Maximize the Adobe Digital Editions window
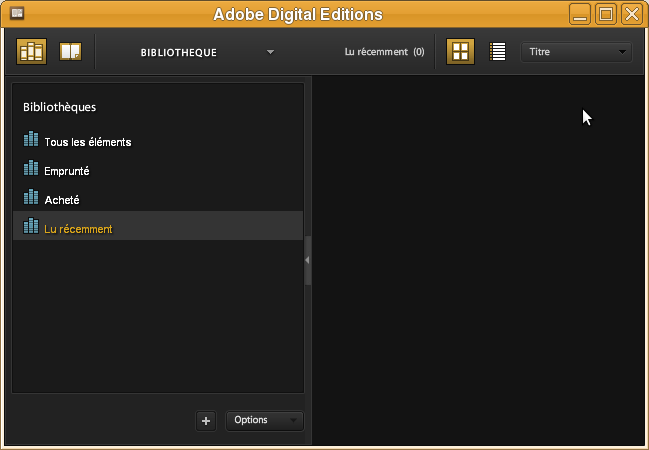This screenshot has width=649, height=450. [x=606, y=14]
